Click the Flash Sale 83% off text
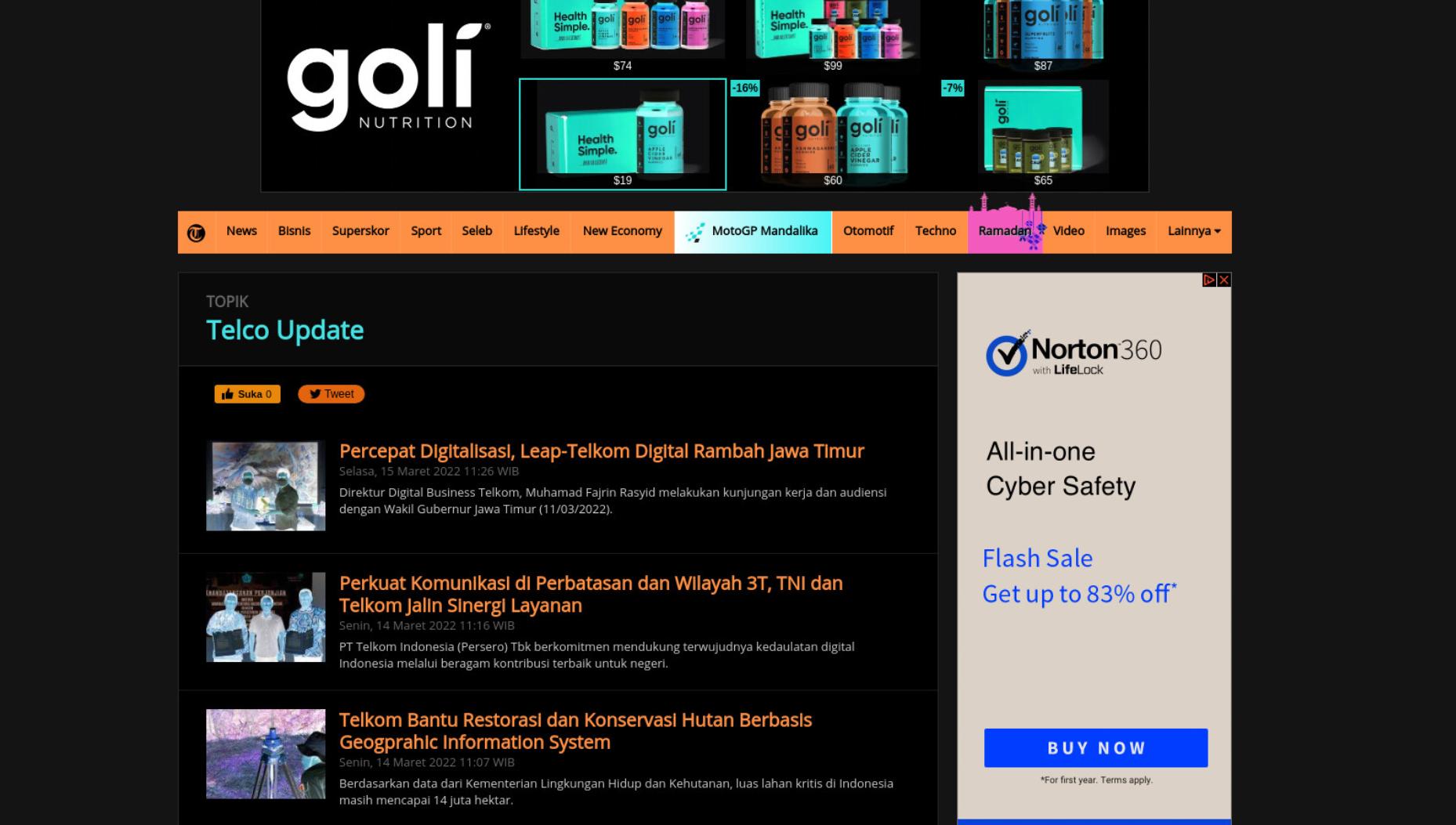 [x=1079, y=577]
